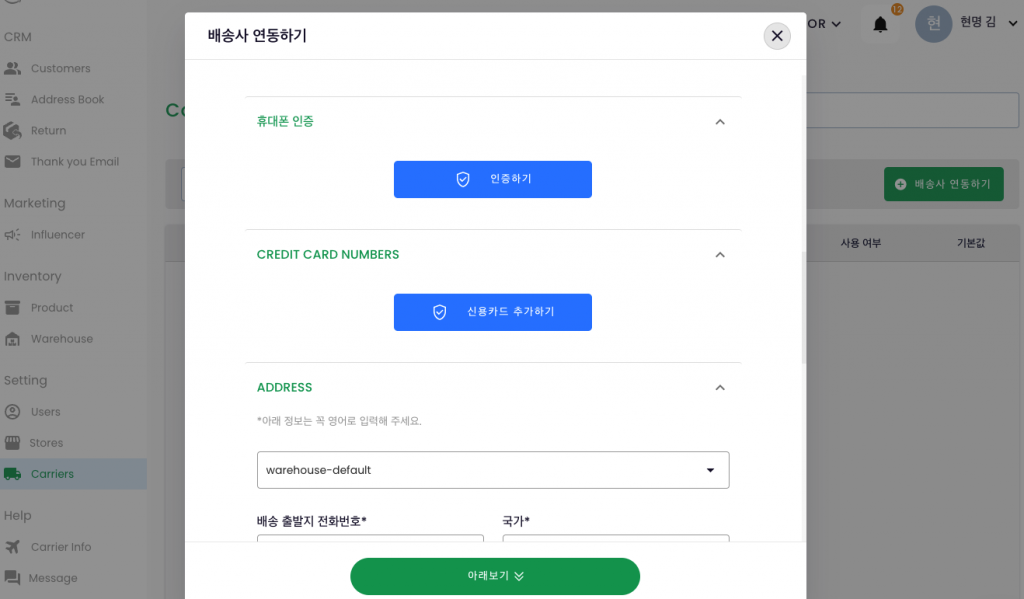Click the dialog's vertical scrollbar
This screenshot has width=1024, height=599.
(802, 300)
